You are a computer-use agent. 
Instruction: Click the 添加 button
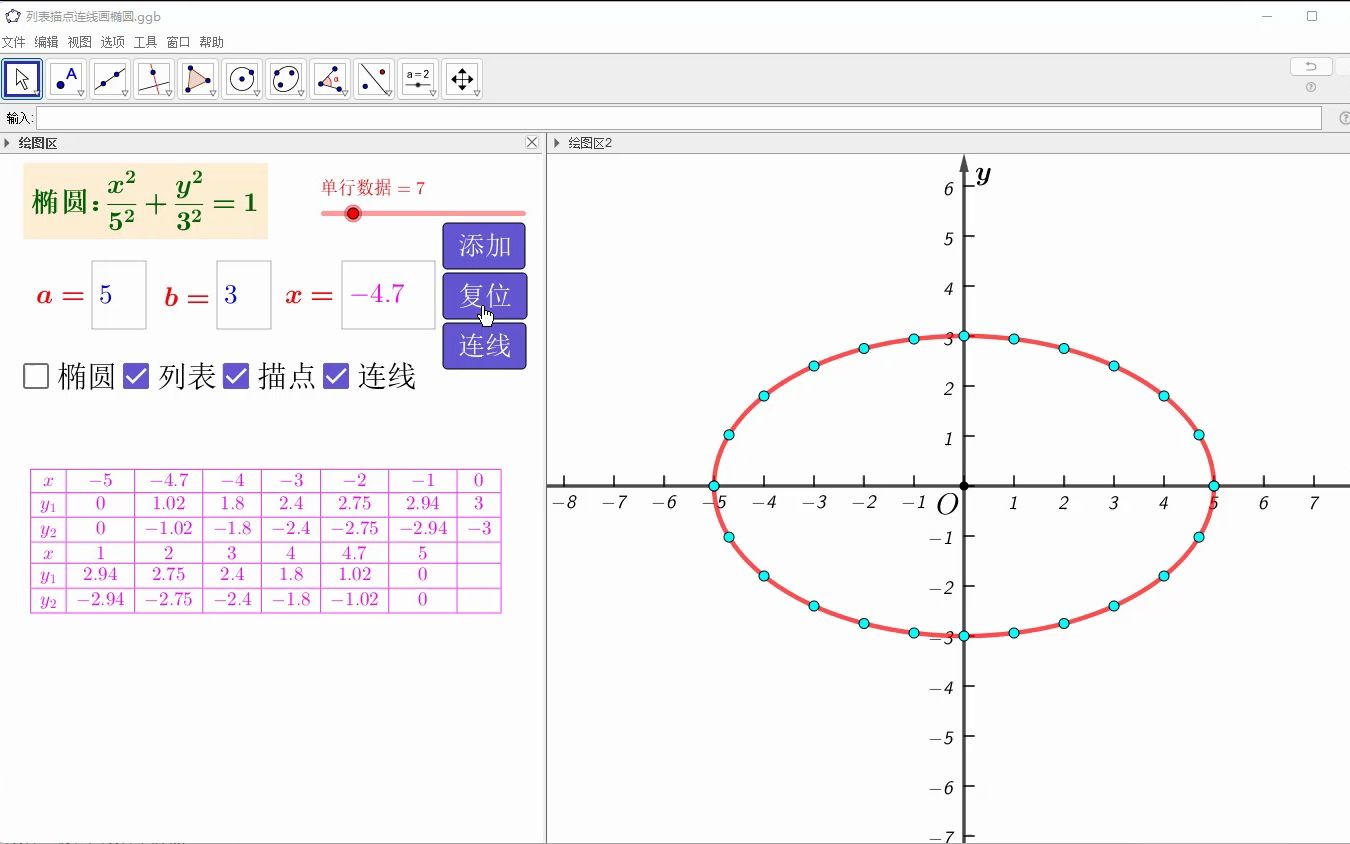[484, 246]
